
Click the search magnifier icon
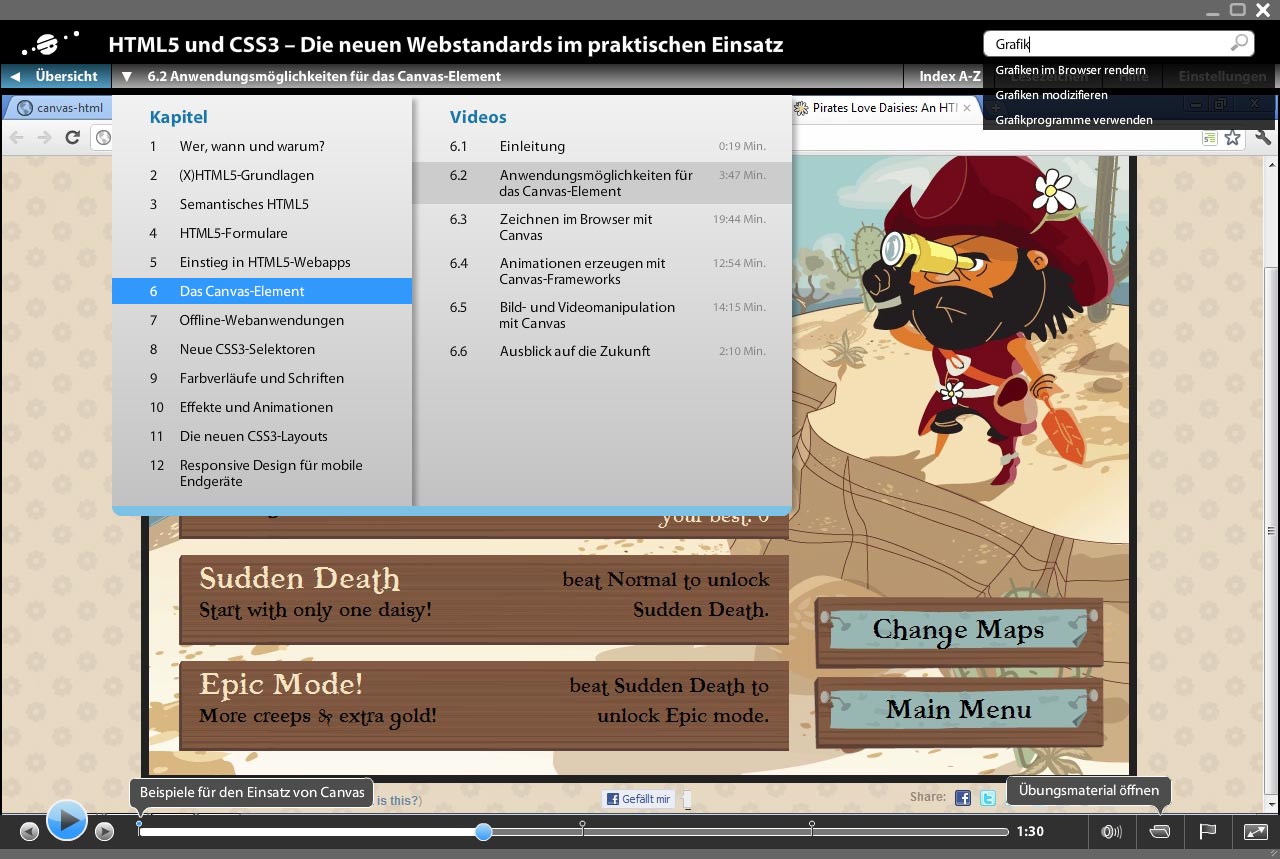click(1239, 43)
